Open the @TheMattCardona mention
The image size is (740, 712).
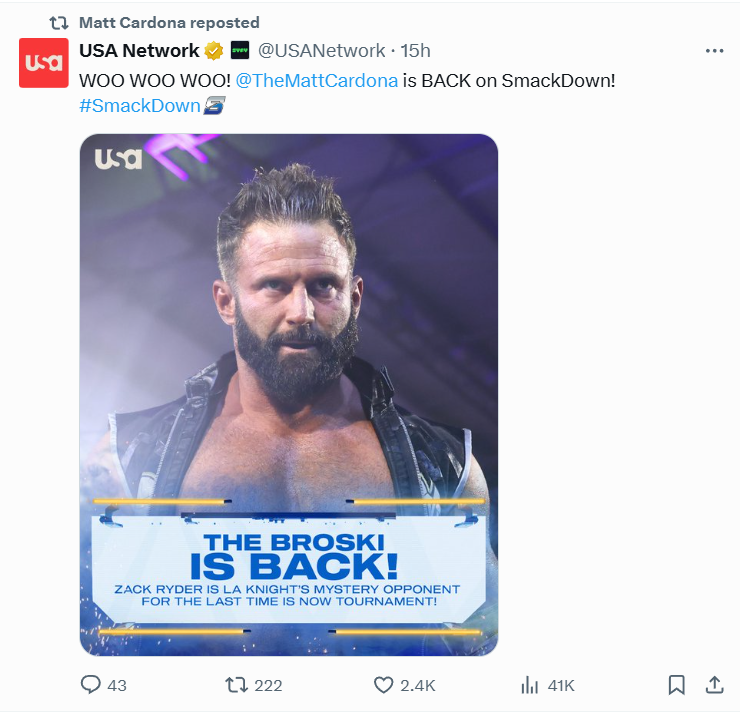pyautogui.click(x=316, y=79)
